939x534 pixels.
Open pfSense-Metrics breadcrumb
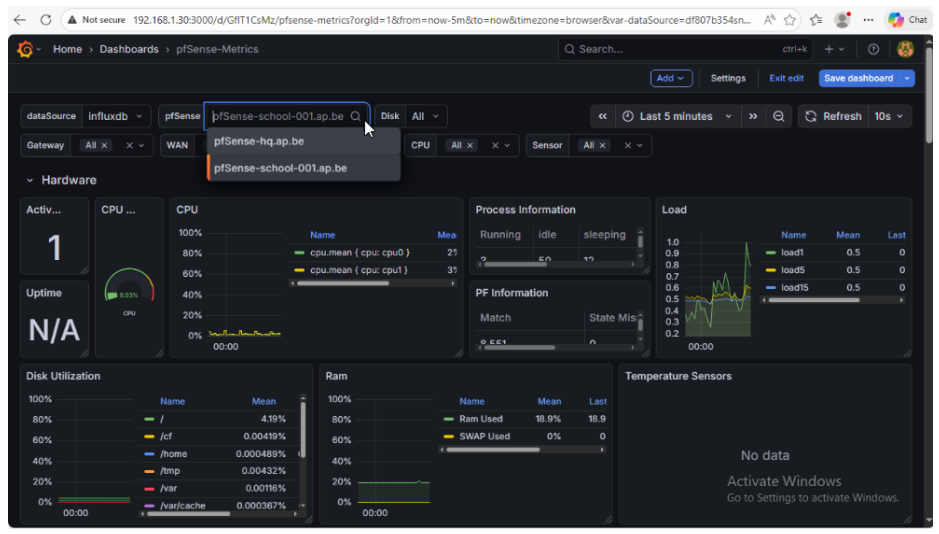tap(217, 49)
